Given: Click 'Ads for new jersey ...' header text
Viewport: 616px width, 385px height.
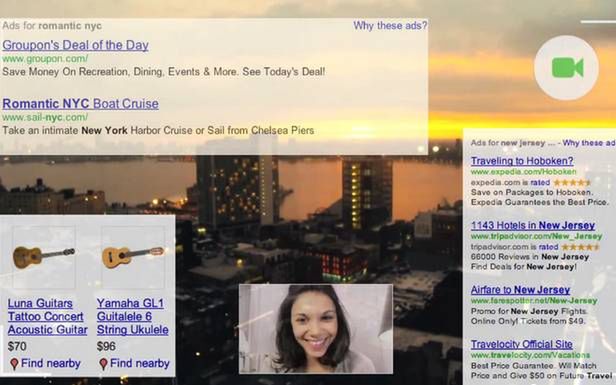Looking at the screenshot, I should click(512, 143).
